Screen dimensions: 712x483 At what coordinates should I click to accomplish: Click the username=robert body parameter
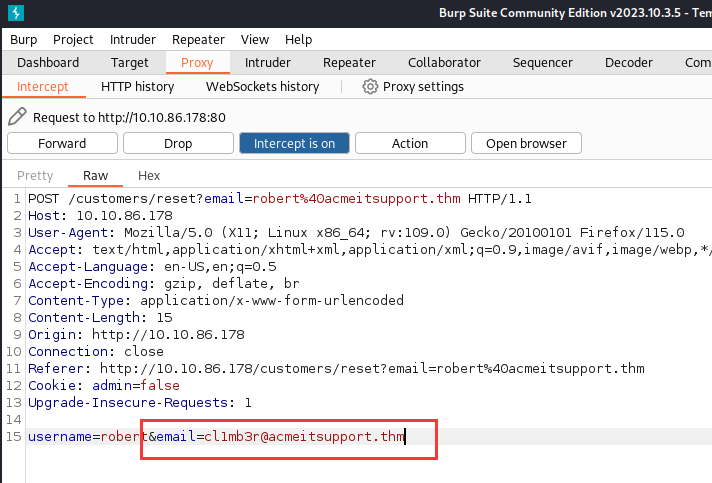(88, 436)
